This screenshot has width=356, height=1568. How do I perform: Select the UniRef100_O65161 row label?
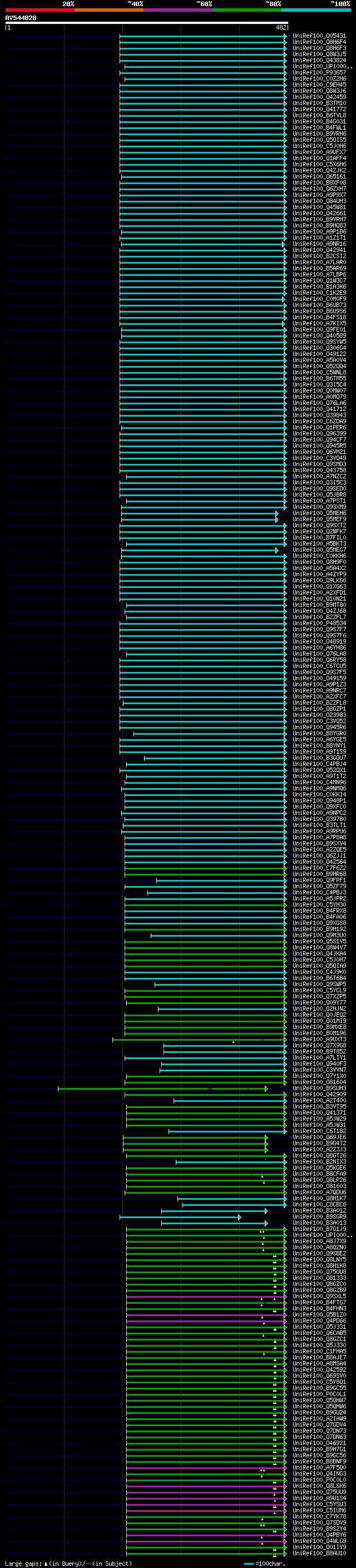click(x=319, y=176)
